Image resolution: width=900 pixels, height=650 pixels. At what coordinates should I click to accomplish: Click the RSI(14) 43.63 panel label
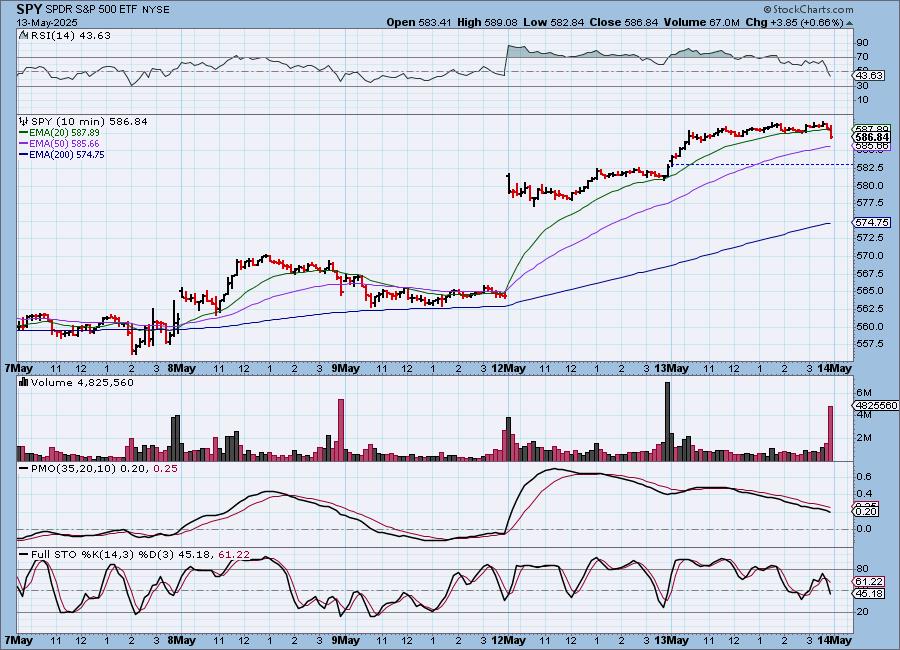71,35
